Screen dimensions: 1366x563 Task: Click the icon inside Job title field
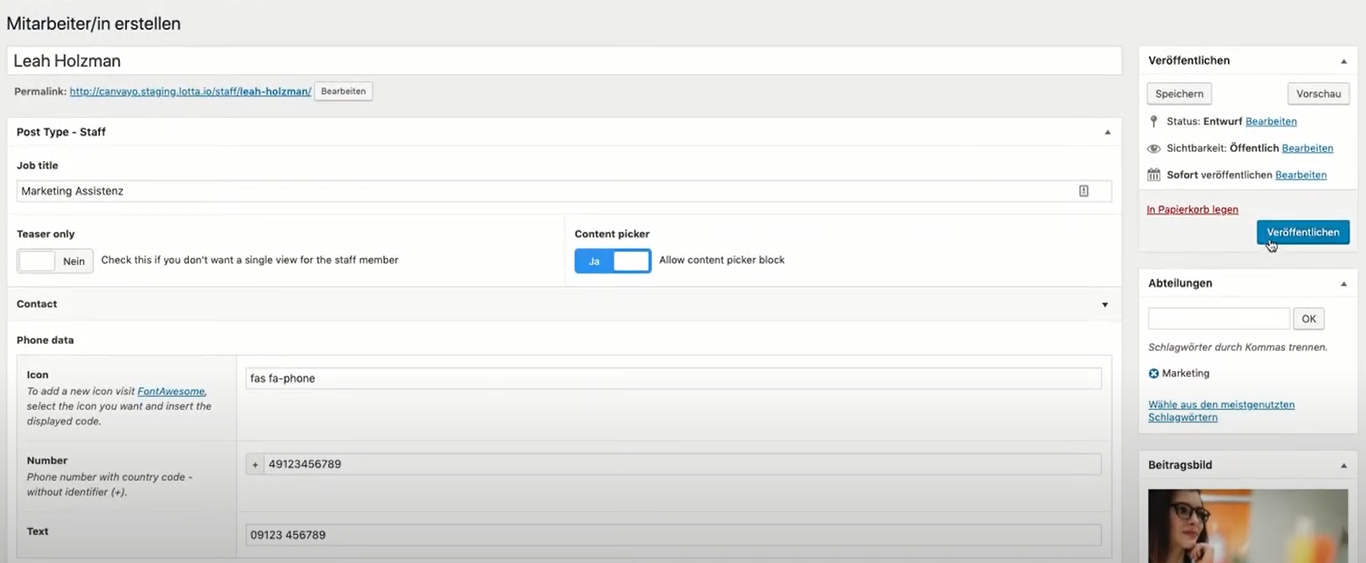(1083, 191)
